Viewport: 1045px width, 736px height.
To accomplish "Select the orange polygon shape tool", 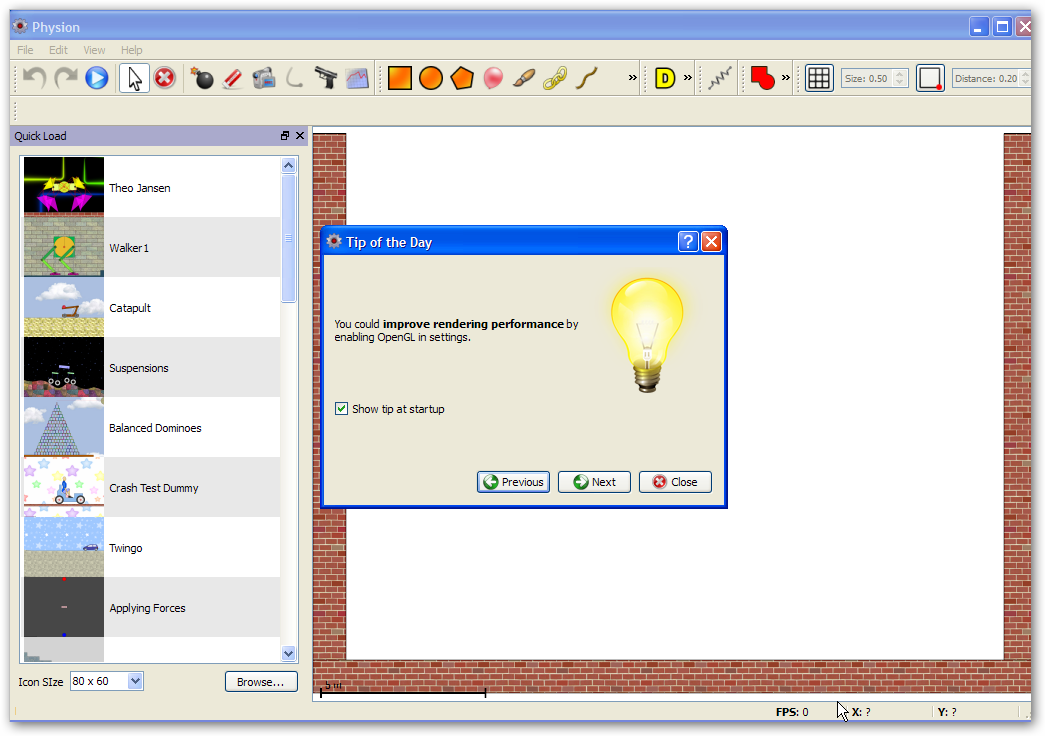I will coord(462,78).
